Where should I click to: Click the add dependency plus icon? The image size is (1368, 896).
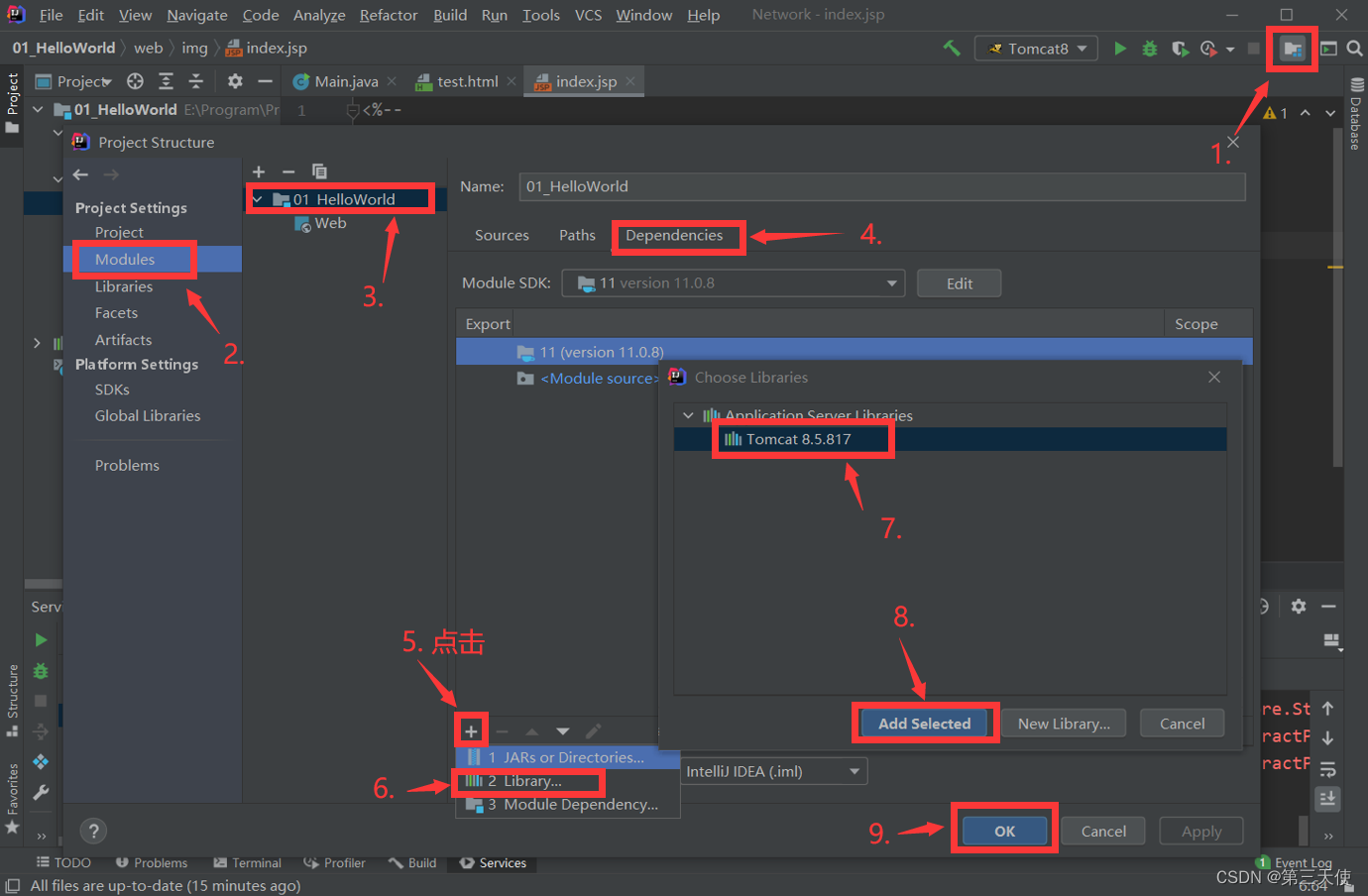(x=471, y=731)
